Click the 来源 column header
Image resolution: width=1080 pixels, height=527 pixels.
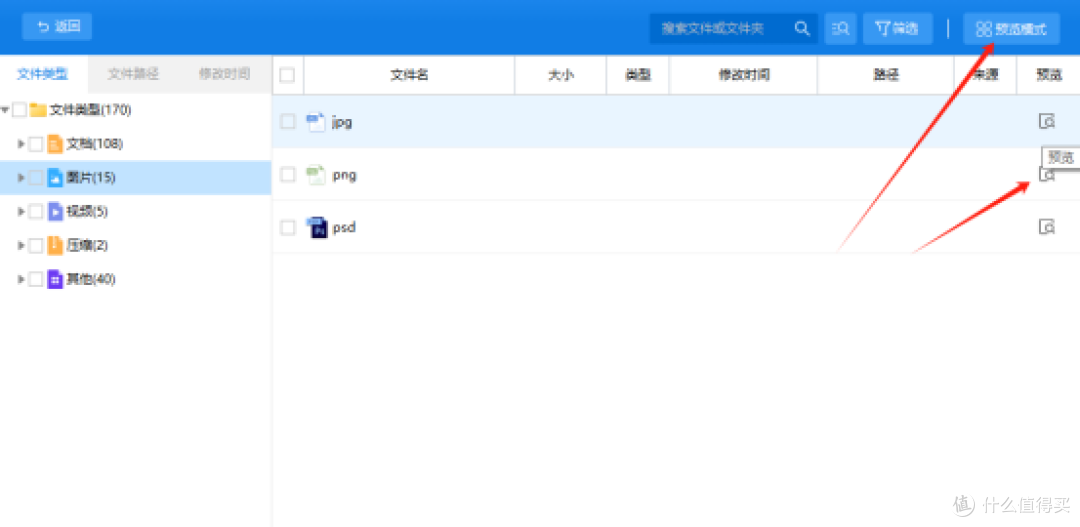pos(986,75)
